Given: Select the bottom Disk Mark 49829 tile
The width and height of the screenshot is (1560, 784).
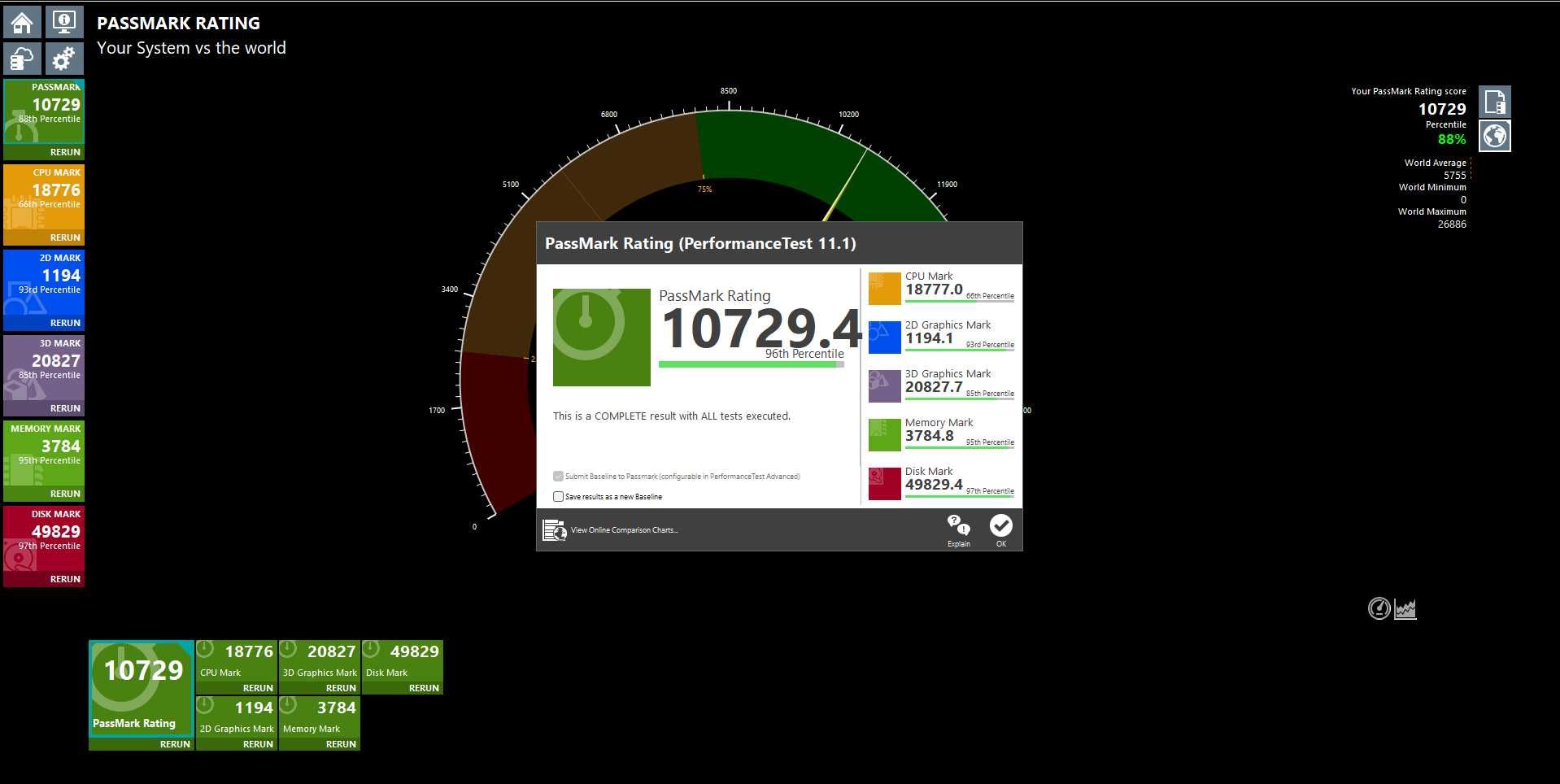Looking at the screenshot, I should (403, 660).
